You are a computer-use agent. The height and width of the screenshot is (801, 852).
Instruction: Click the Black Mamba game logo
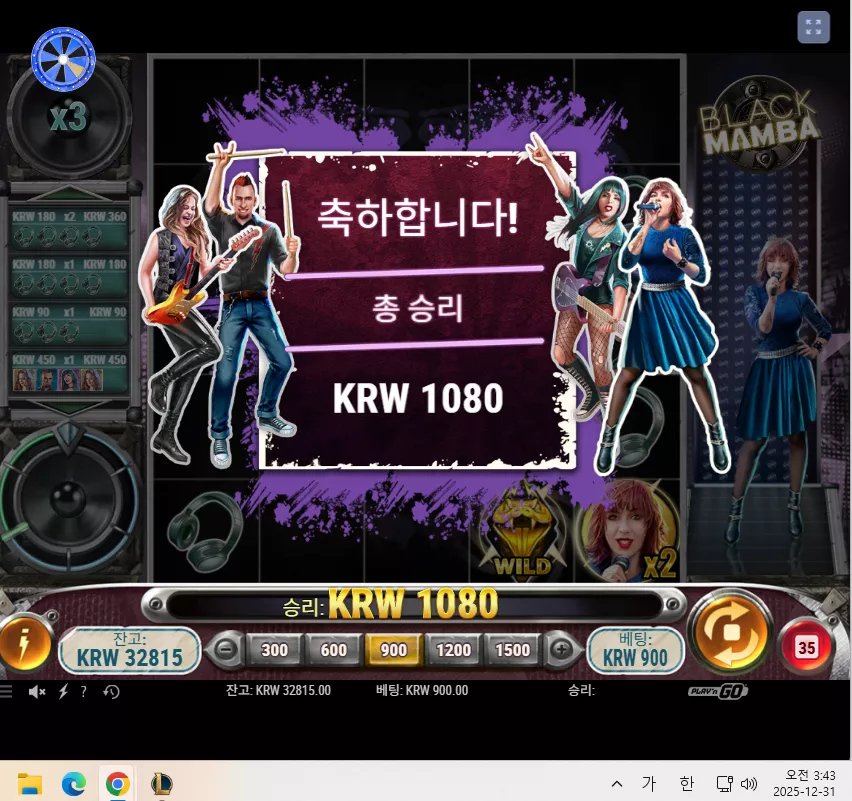[760, 124]
